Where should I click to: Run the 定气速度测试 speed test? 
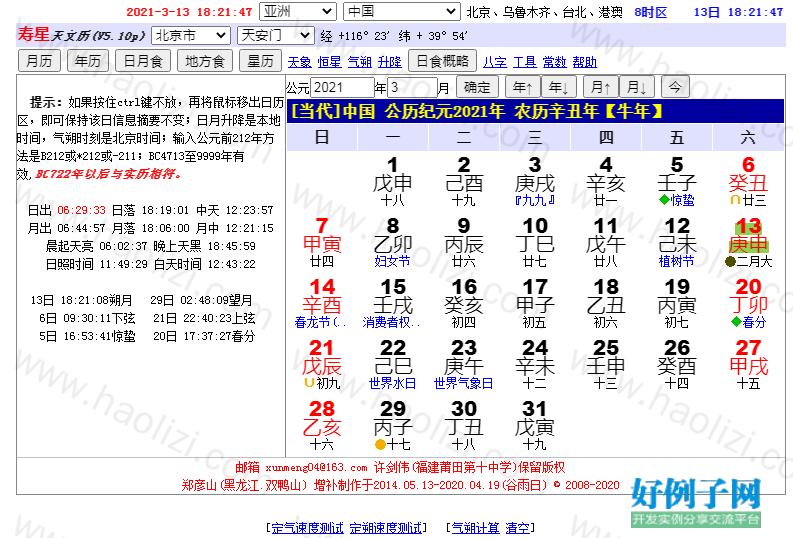307,528
